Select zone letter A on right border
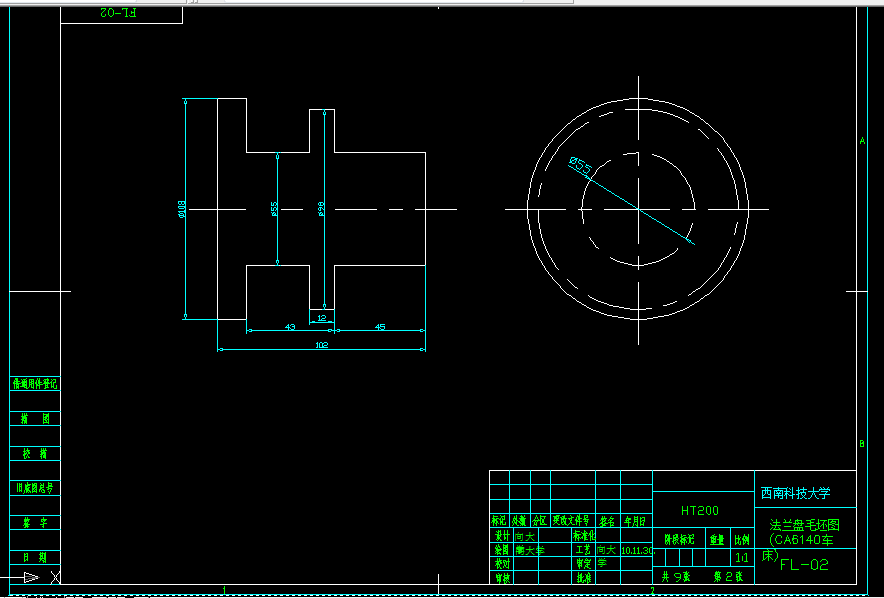 (x=862, y=141)
